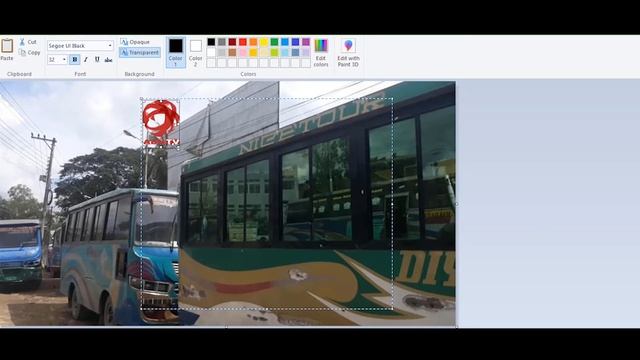Pick the green color swatch in top row

tap(274, 42)
